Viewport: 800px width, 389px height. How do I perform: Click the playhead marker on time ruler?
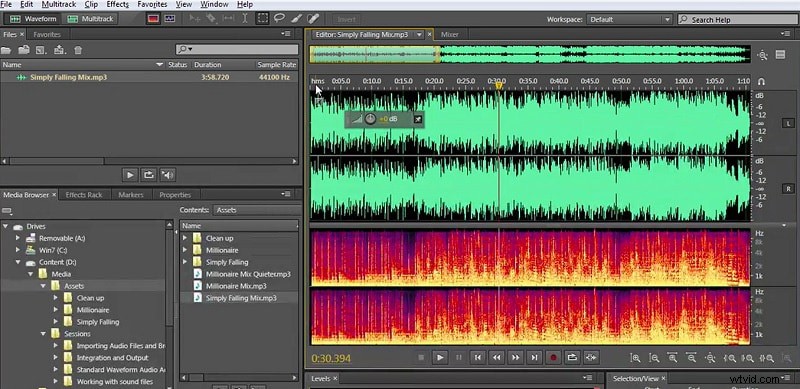click(x=499, y=85)
